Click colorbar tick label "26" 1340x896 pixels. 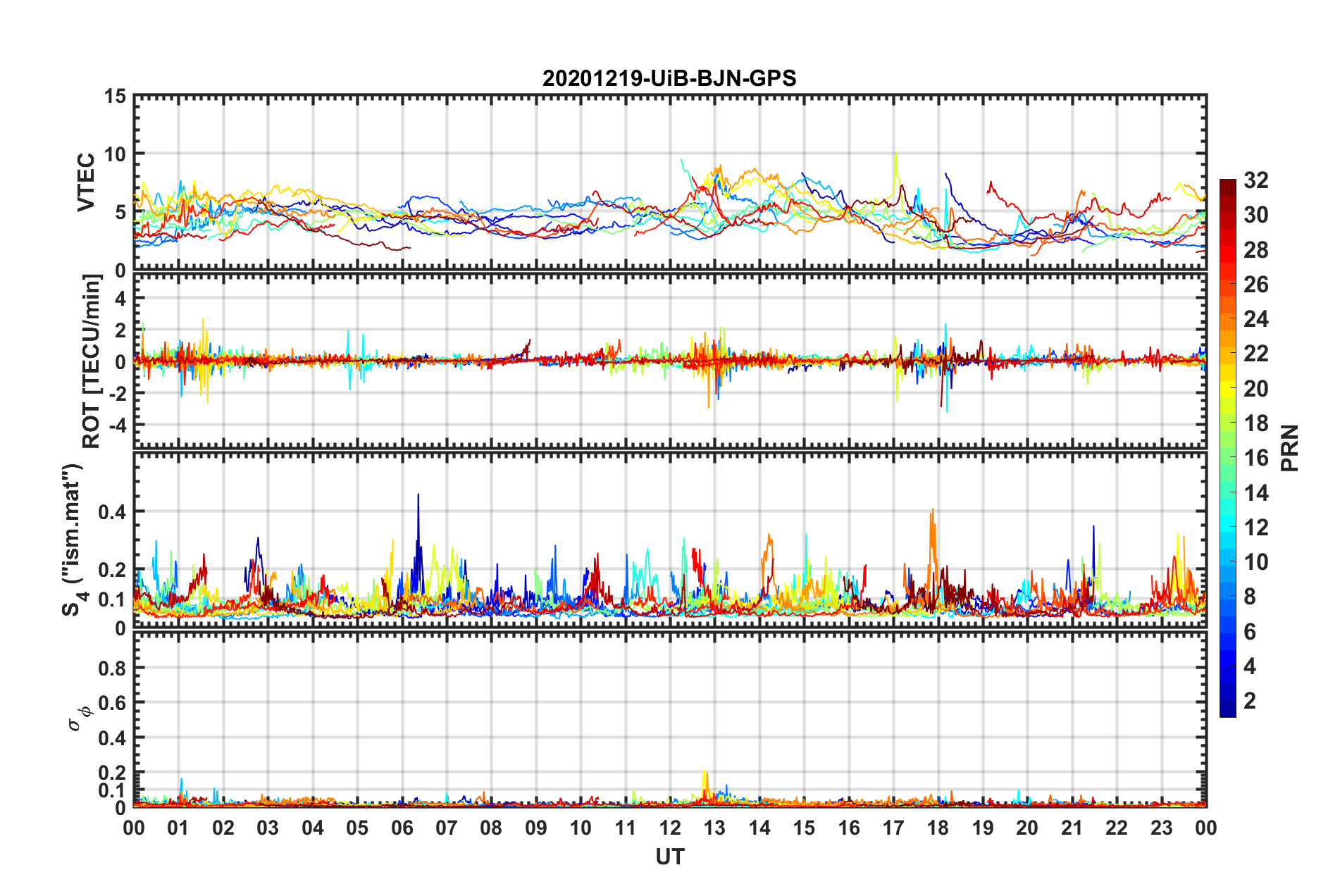(1255, 285)
